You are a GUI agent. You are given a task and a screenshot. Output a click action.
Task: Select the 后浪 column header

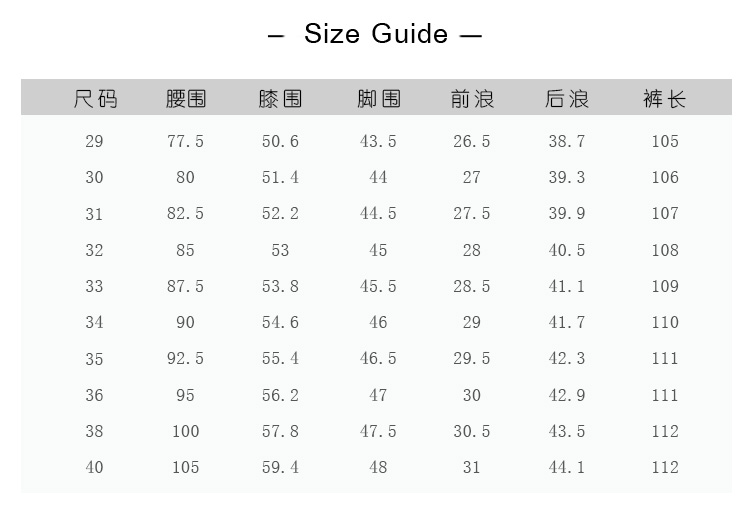566,99
